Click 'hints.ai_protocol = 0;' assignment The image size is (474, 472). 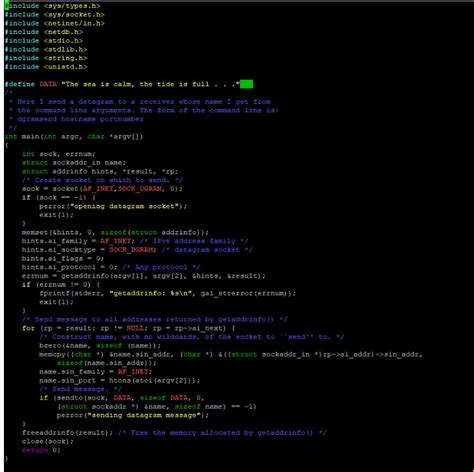(70, 267)
